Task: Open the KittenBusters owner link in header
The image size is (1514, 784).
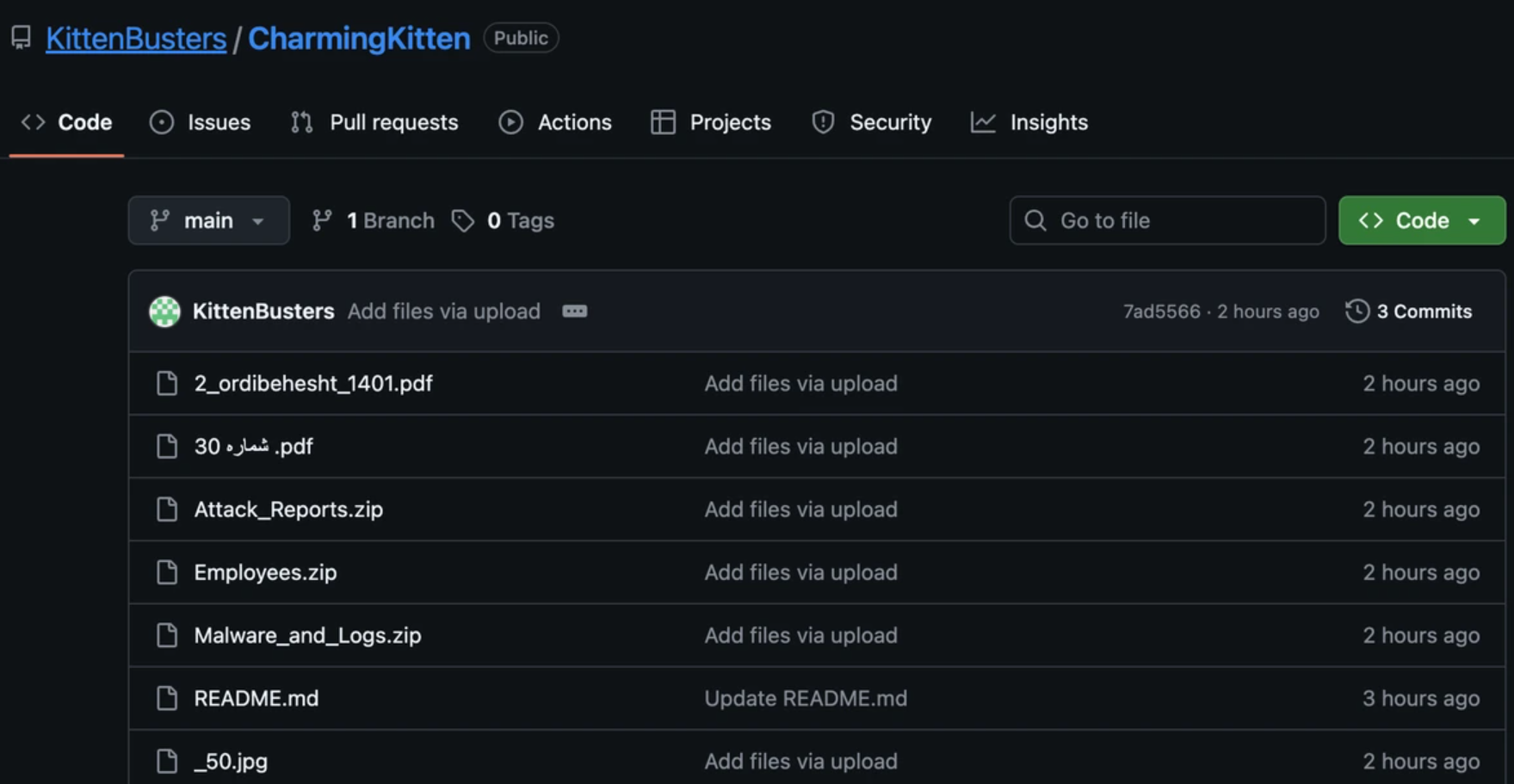Action: (x=136, y=39)
